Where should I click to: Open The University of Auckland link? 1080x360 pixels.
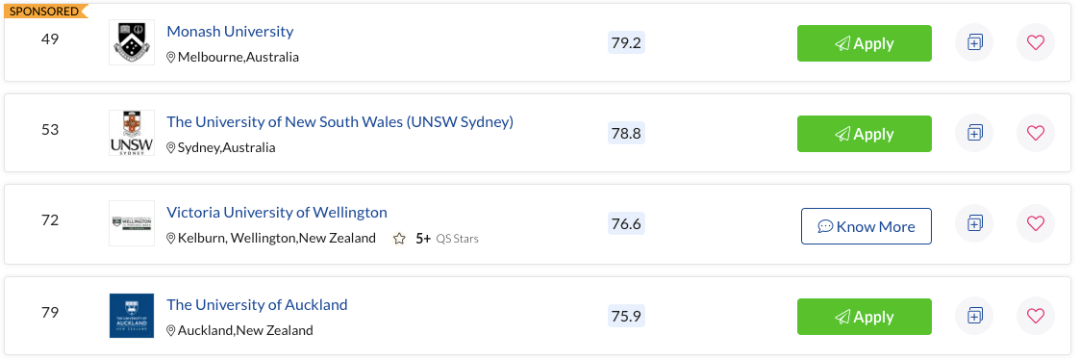pos(257,304)
